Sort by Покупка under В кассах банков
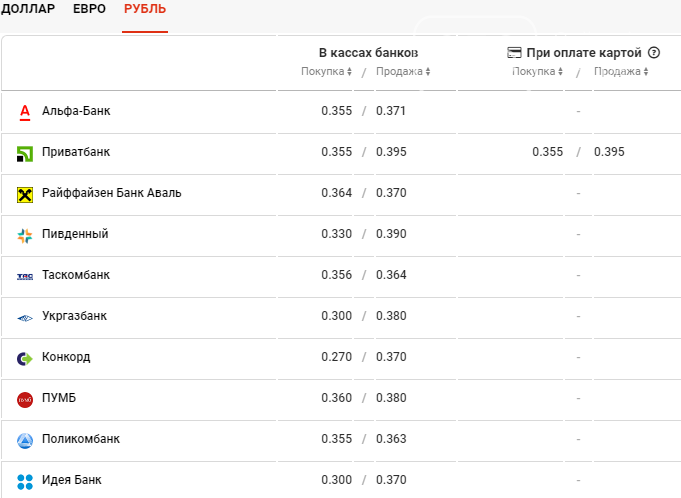Image resolution: width=681 pixels, height=498 pixels. [x=327, y=72]
